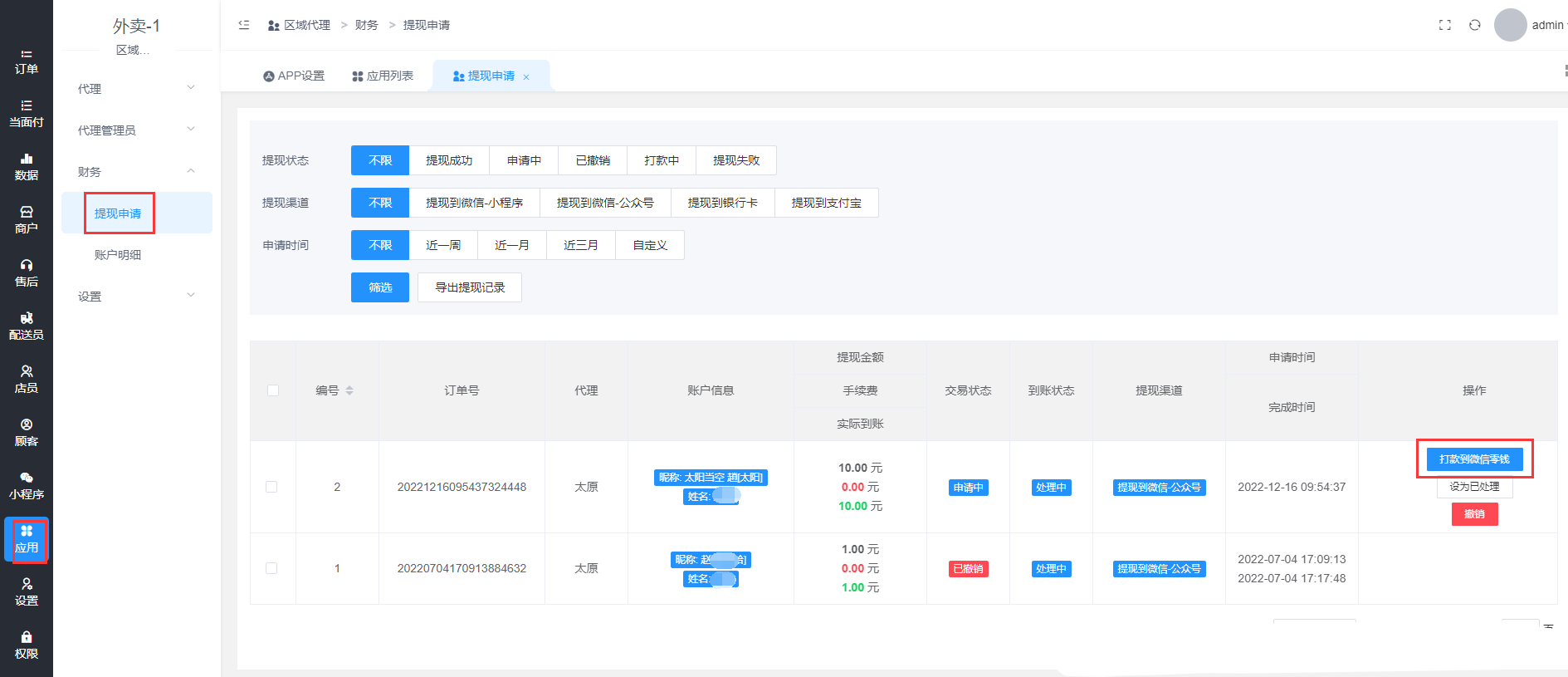The image size is (1568, 677).
Task: Click the 导出提现记录 export button
Action: (470, 287)
